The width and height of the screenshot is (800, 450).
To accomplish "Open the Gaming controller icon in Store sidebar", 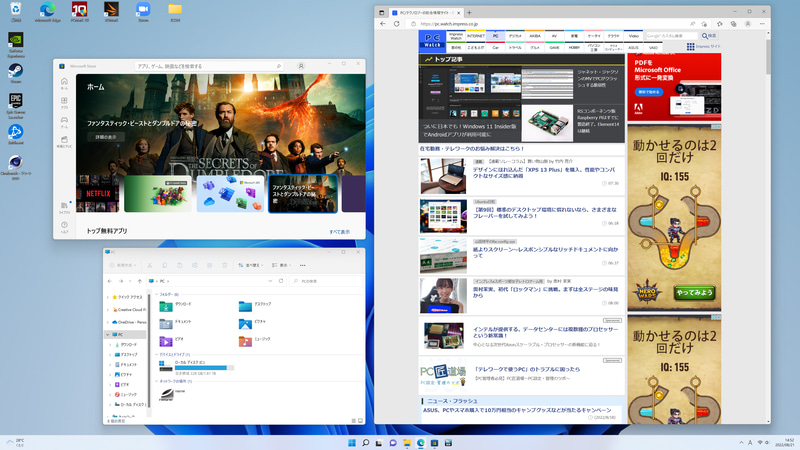I will click(64, 120).
